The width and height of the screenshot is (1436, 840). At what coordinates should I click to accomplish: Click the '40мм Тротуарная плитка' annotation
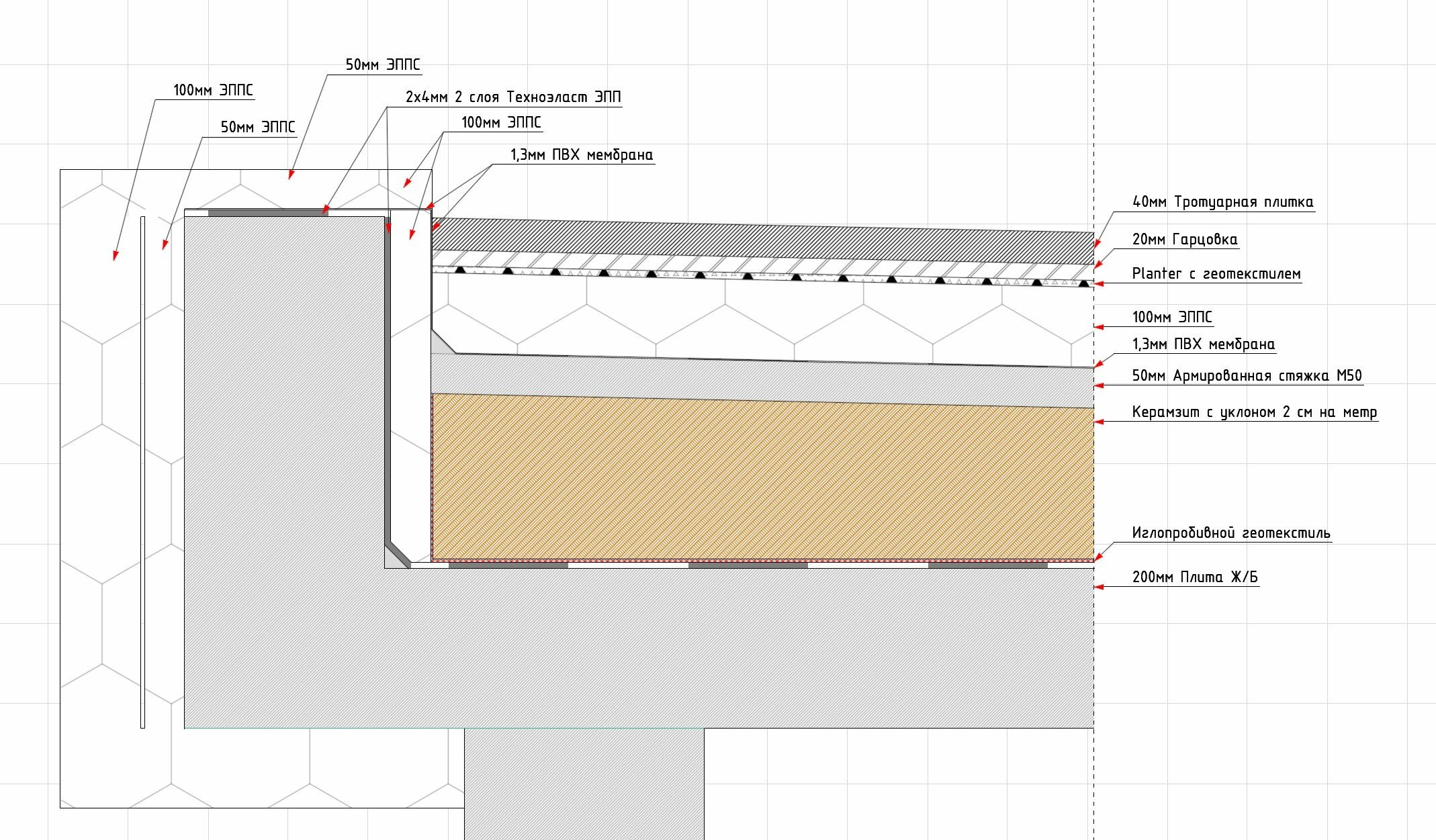tap(1222, 201)
